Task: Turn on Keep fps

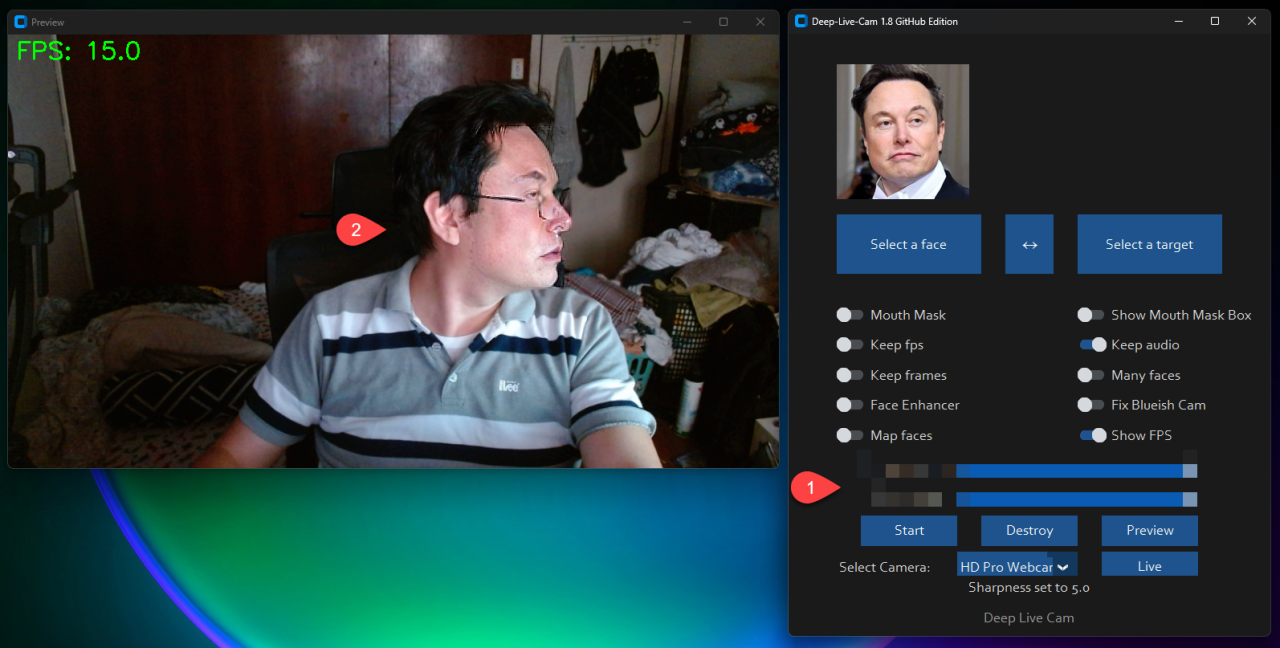Action: 850,345
